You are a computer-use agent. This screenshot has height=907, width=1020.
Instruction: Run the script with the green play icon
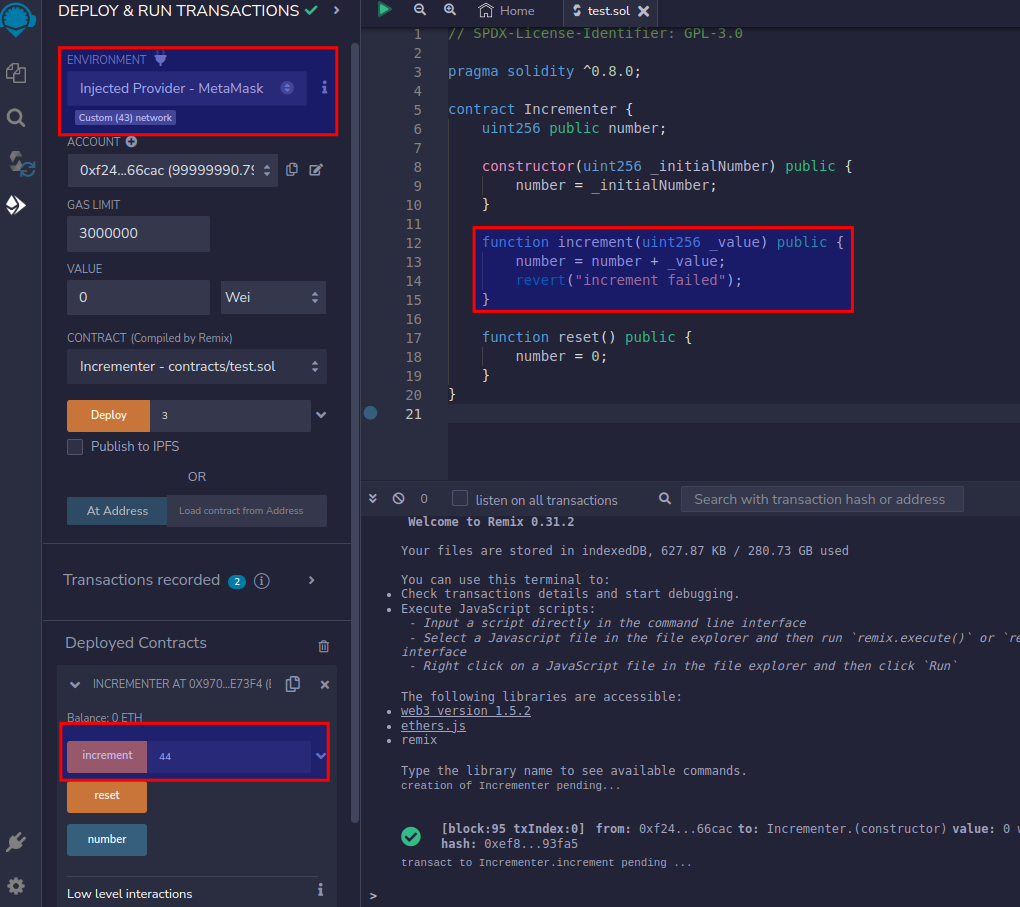point(384,10)
